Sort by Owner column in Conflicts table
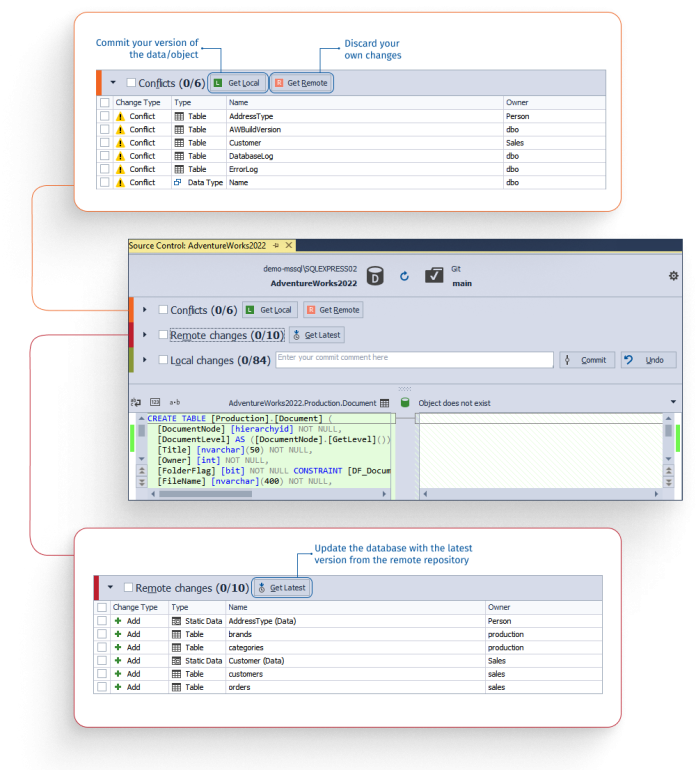This screenshot has height=770, width=696. tap(554, 103)
